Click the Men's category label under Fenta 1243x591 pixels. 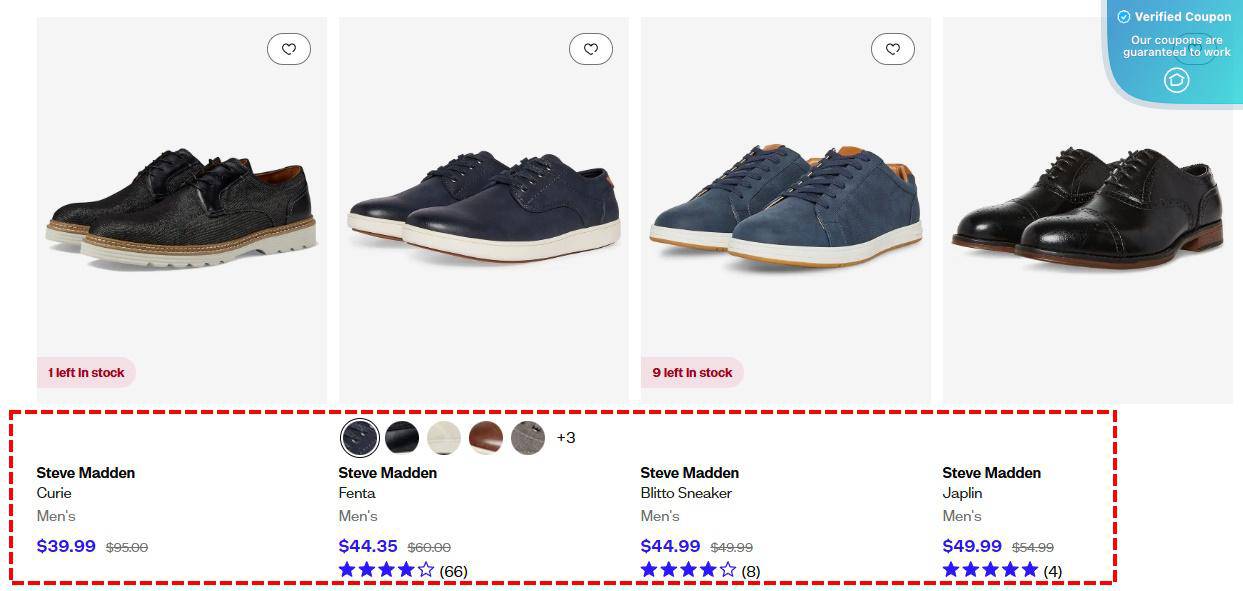(357, 516)
